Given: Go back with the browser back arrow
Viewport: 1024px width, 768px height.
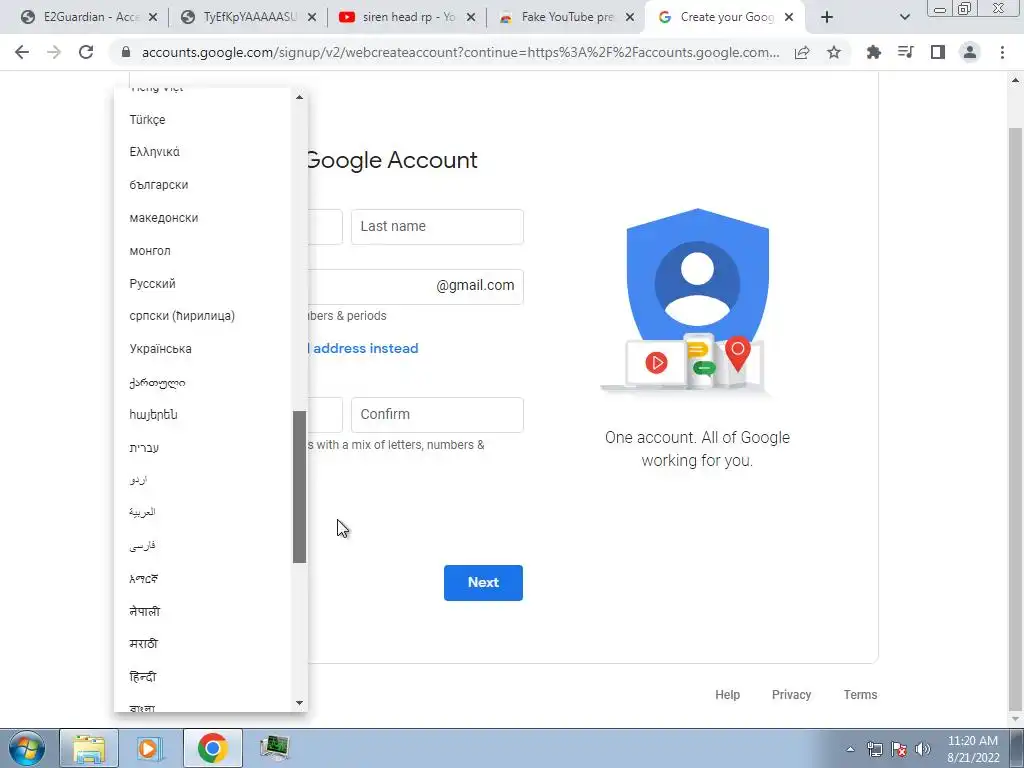Looking at the screenshot, I should [22, 52].
